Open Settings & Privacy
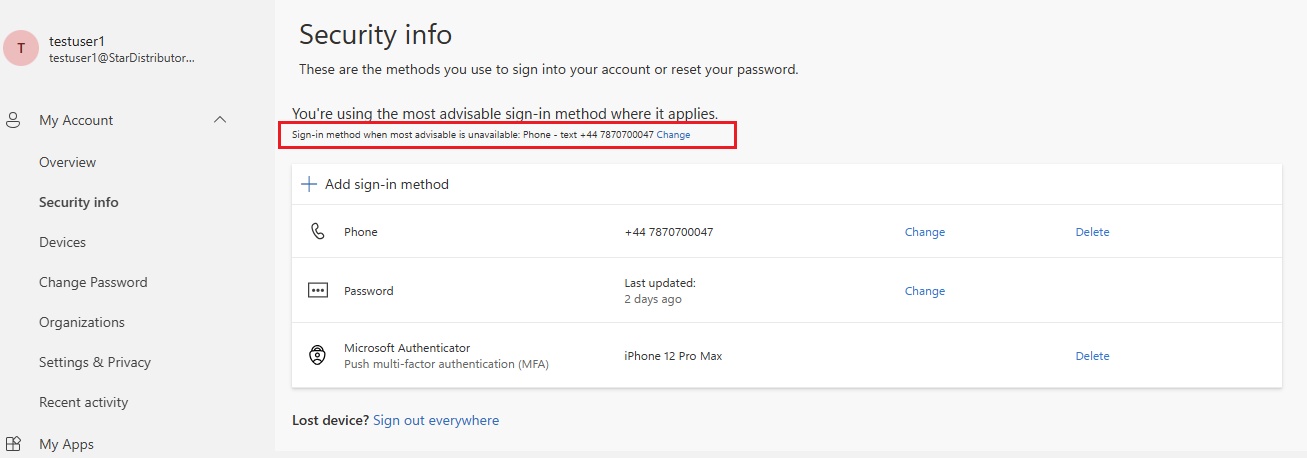1307x458 pixels. [95, 362]
